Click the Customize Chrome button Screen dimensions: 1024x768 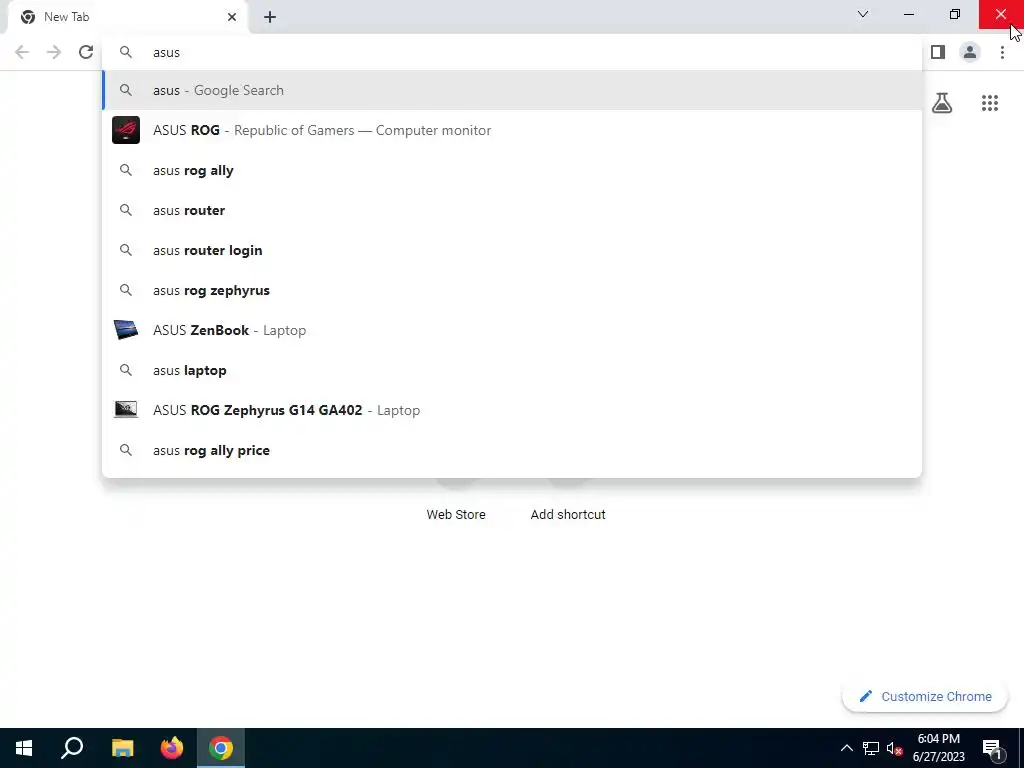pos(925,697)
